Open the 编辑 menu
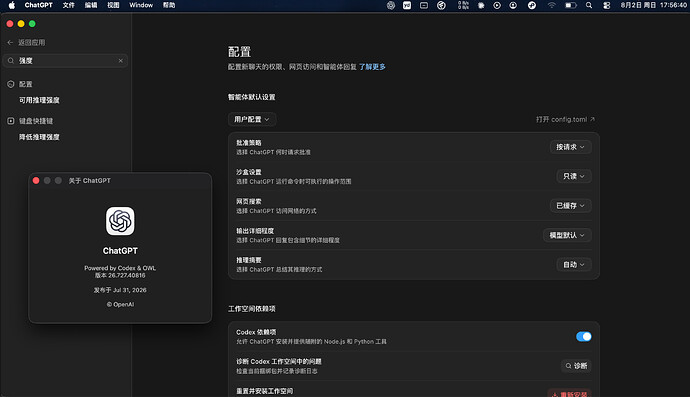690x397 pixels. 91,5
